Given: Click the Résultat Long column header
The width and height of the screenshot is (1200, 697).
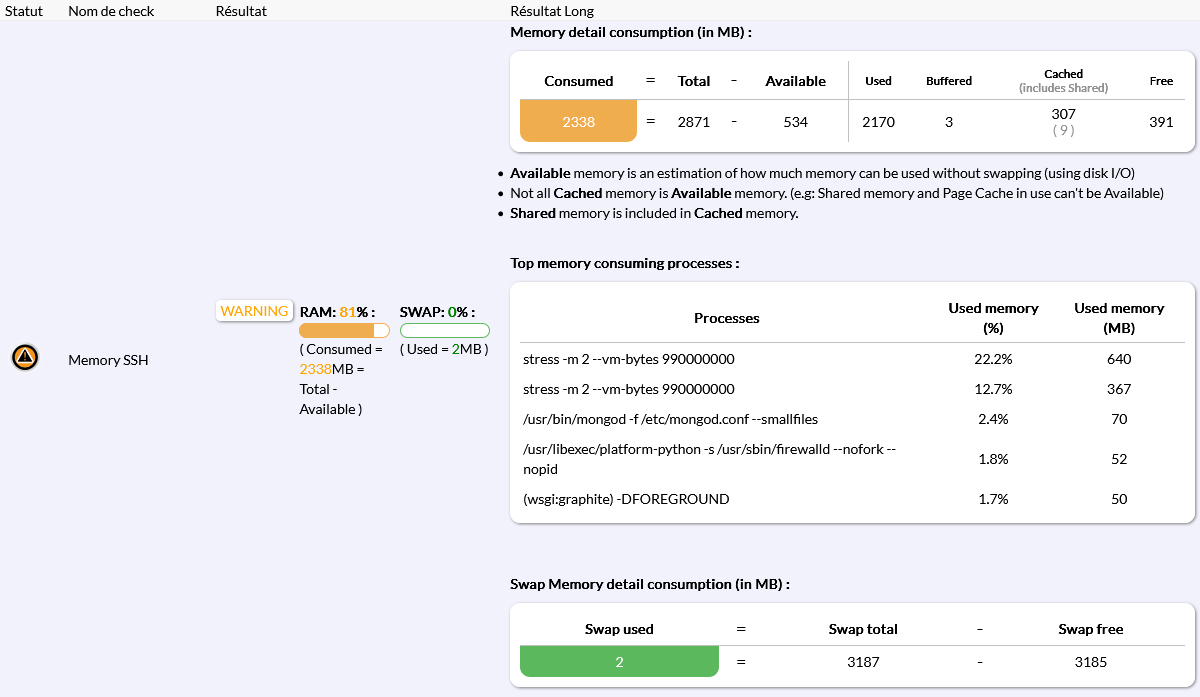Looking at the screenshot, I should pos(552,11).
